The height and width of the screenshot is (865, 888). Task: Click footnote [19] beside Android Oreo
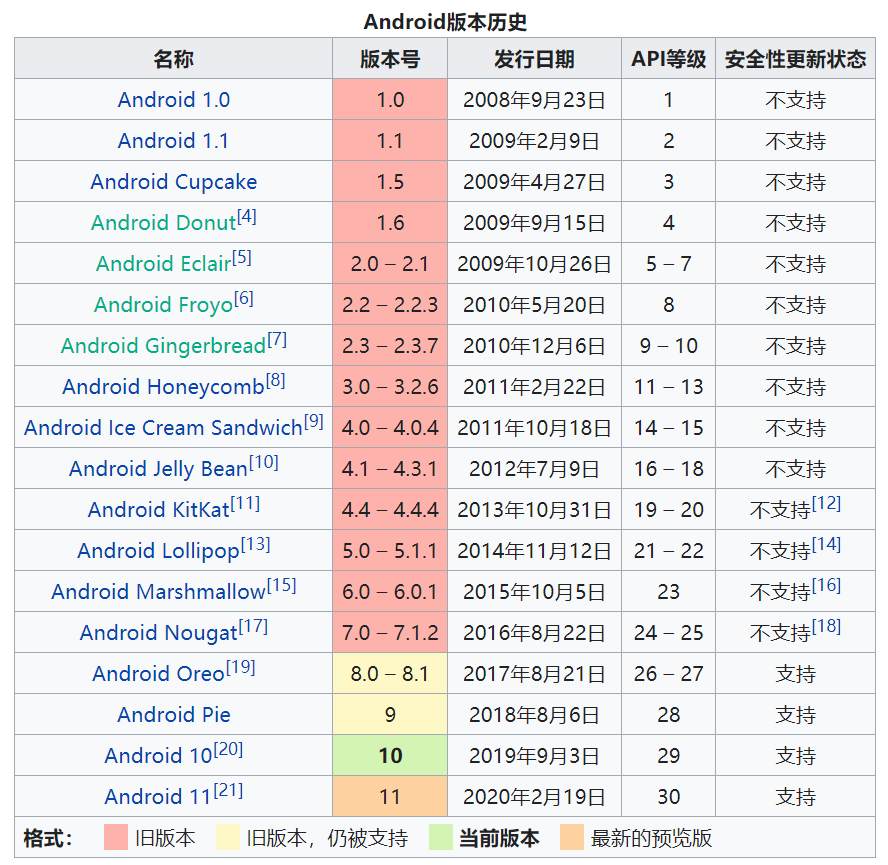[241, 668]
